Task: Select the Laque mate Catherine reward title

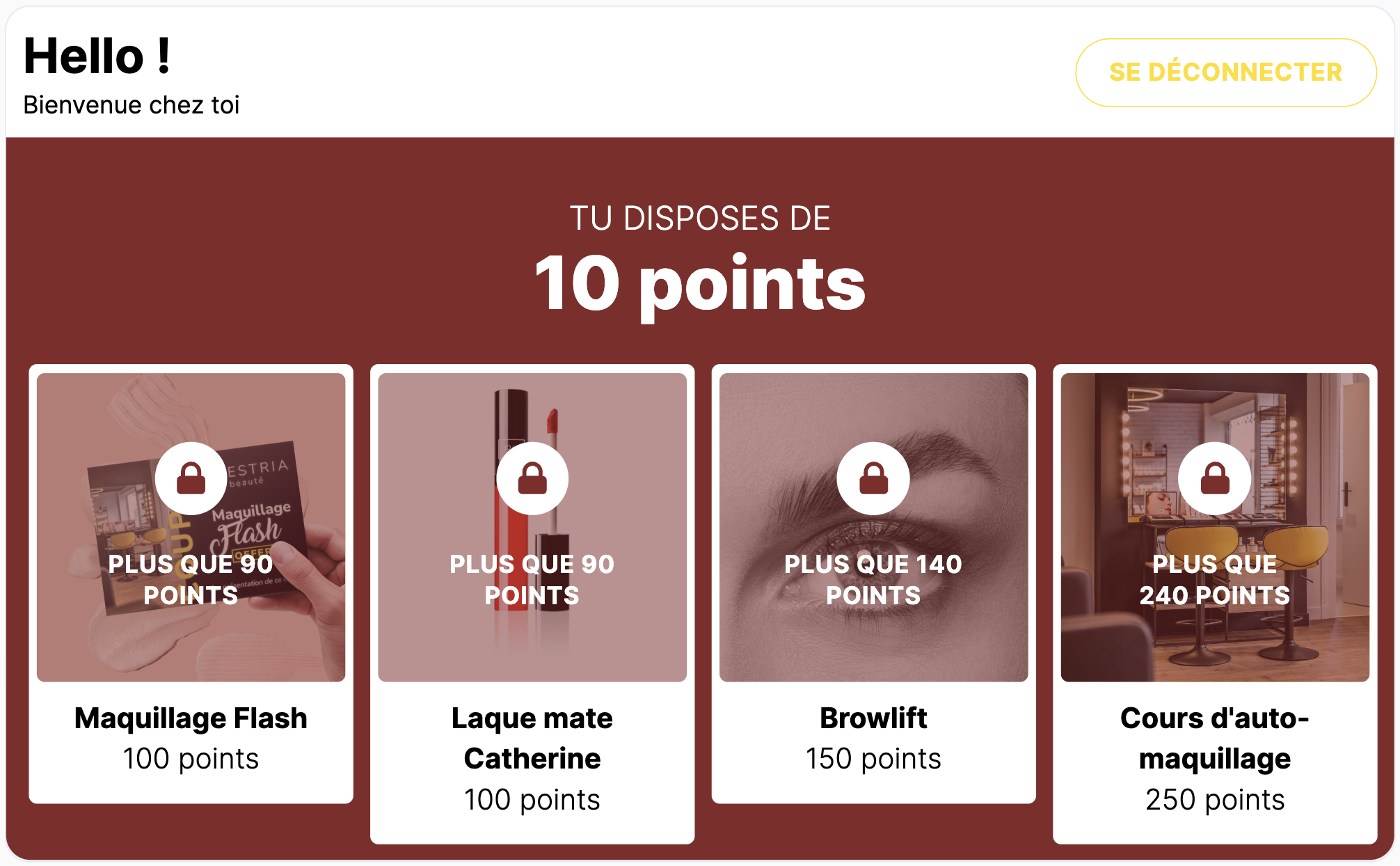Action: (x=532, y=738)
